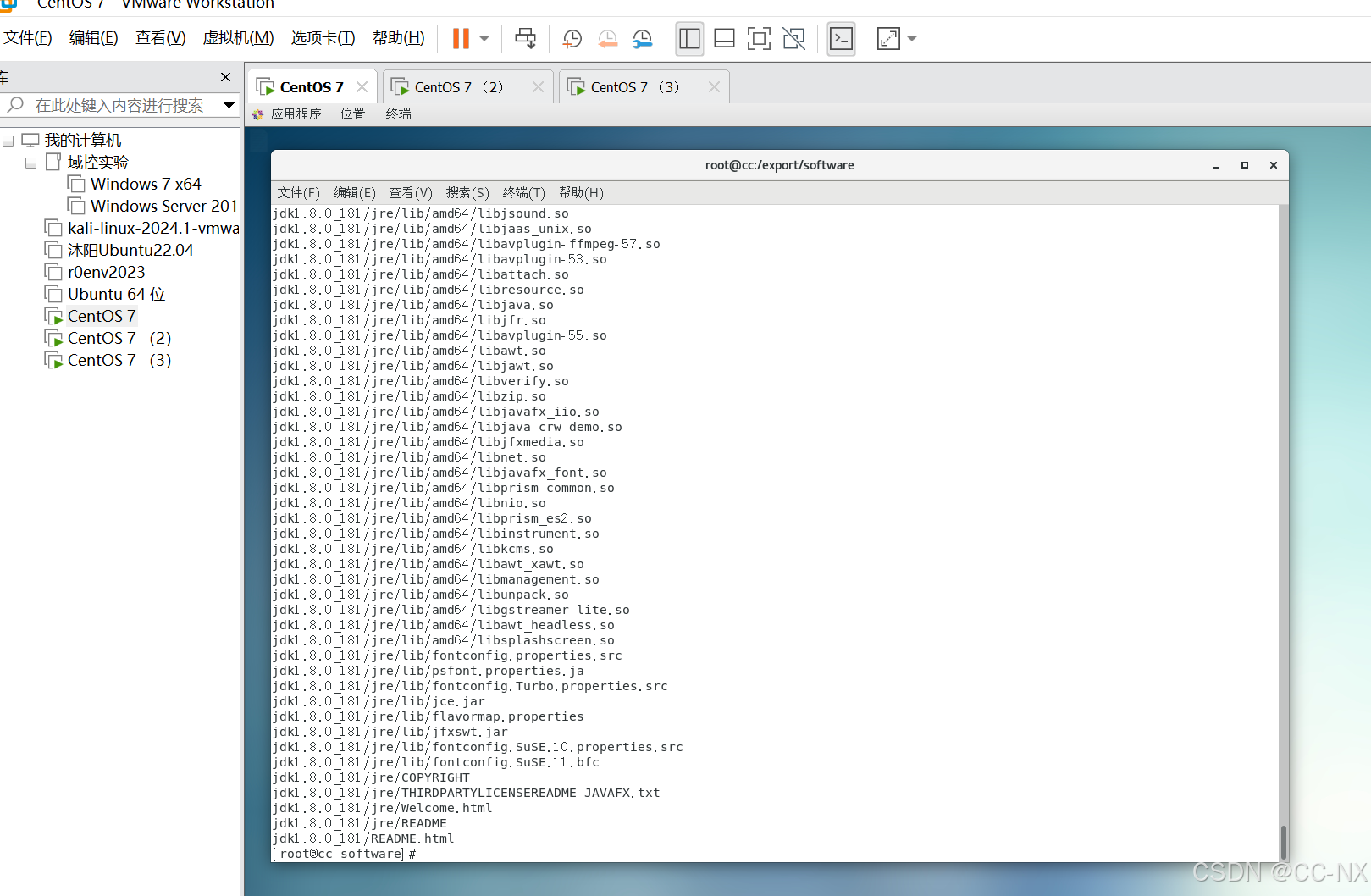
Task: Open the 选项卡(T) menu
Action: (323, 38)
